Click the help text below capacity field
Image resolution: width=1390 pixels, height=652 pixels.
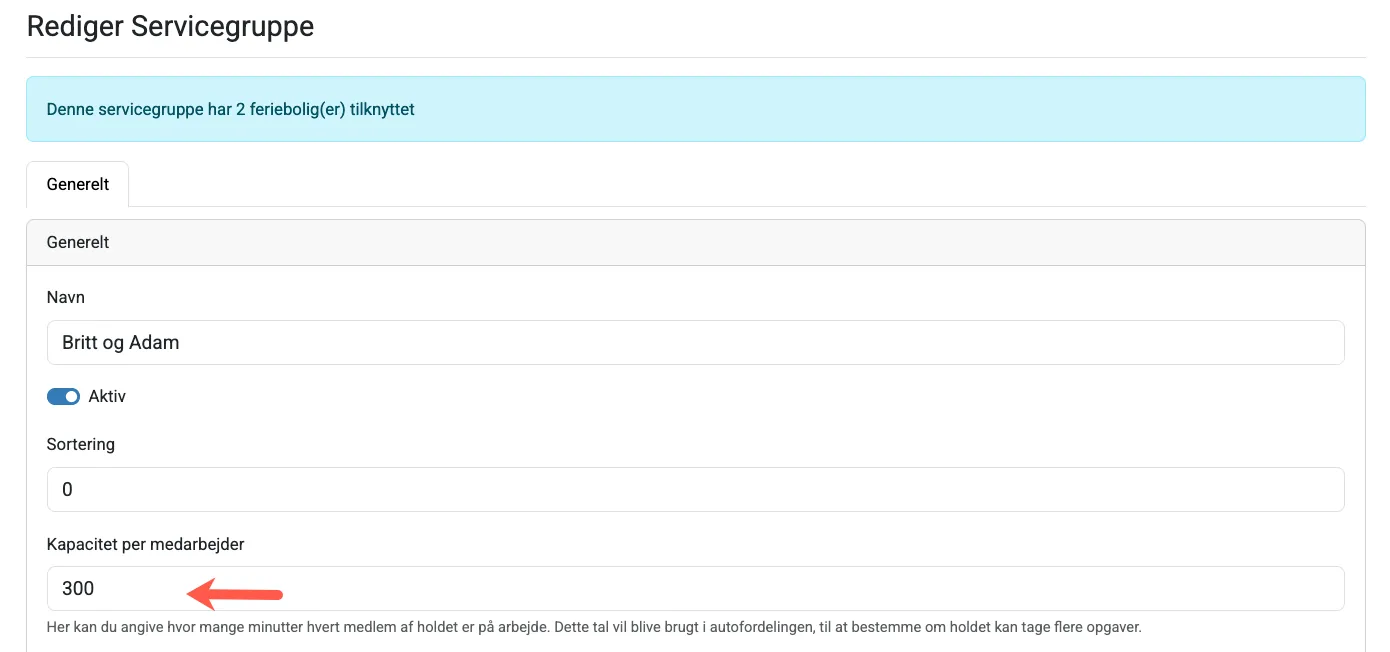pos(594,628)
